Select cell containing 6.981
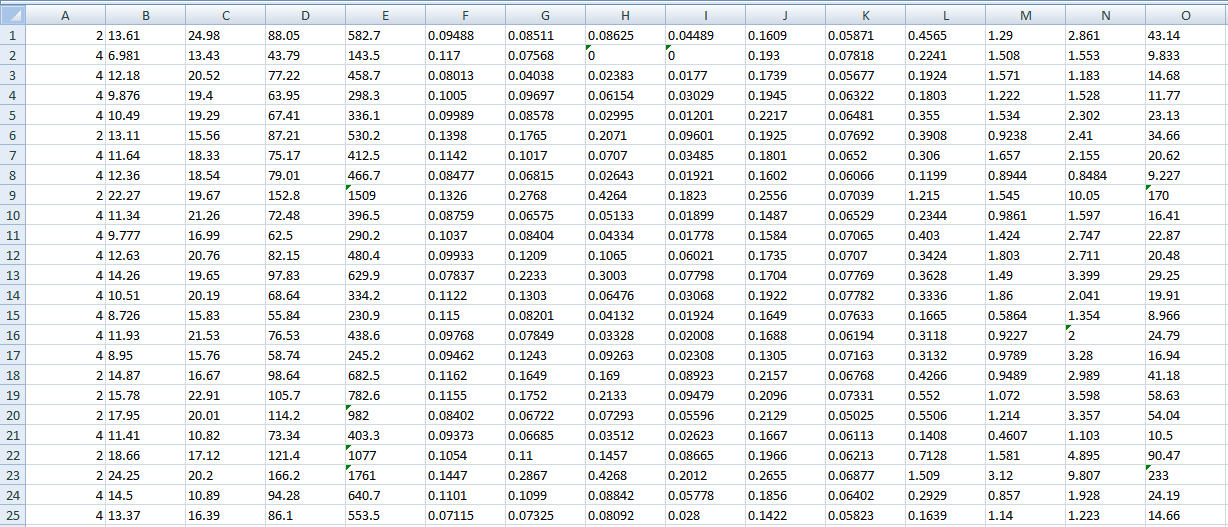 pyautogui.click(x=145, y=55)
